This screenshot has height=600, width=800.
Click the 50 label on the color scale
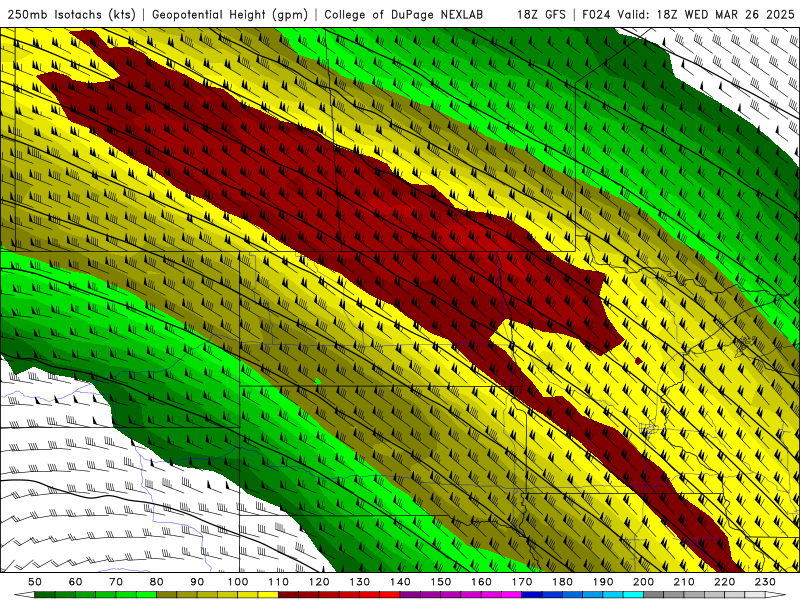click(x=35, y=582)
